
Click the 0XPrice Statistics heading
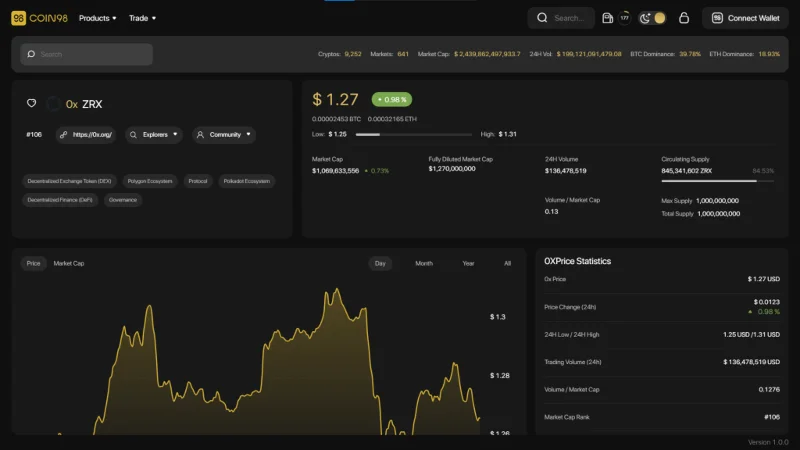point(578,261)
